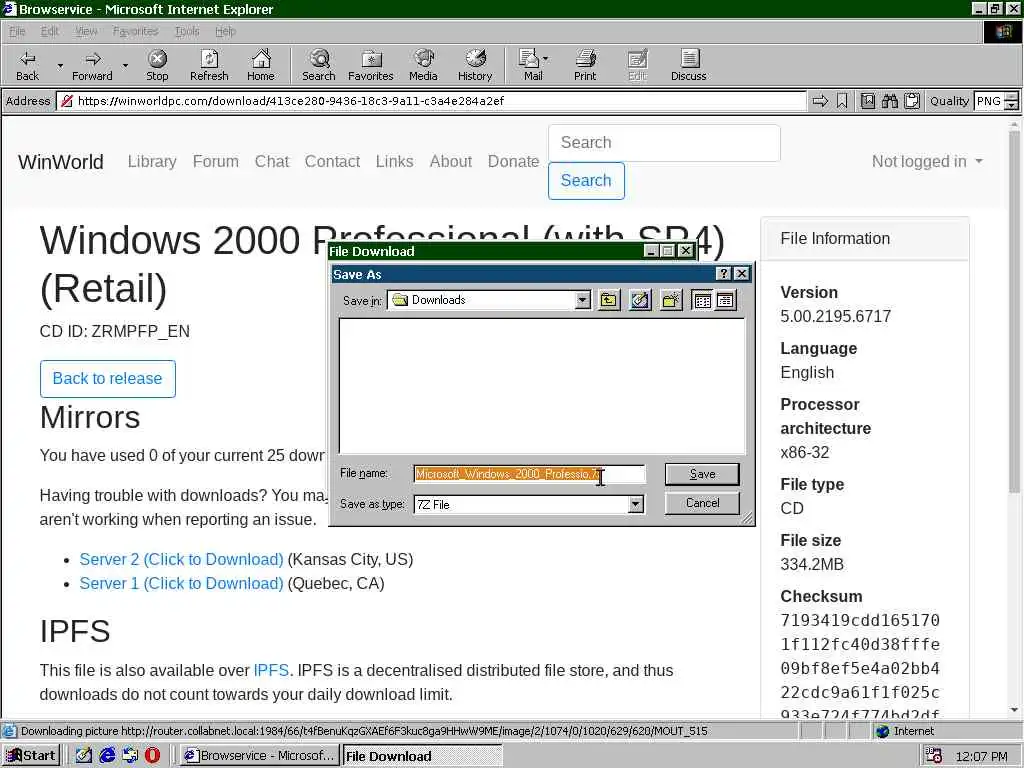Open Favorites toolbar button
Image resolution: width=1024 pixels, height=768 pixels.
pyautogui.click(x=371, y=65)
